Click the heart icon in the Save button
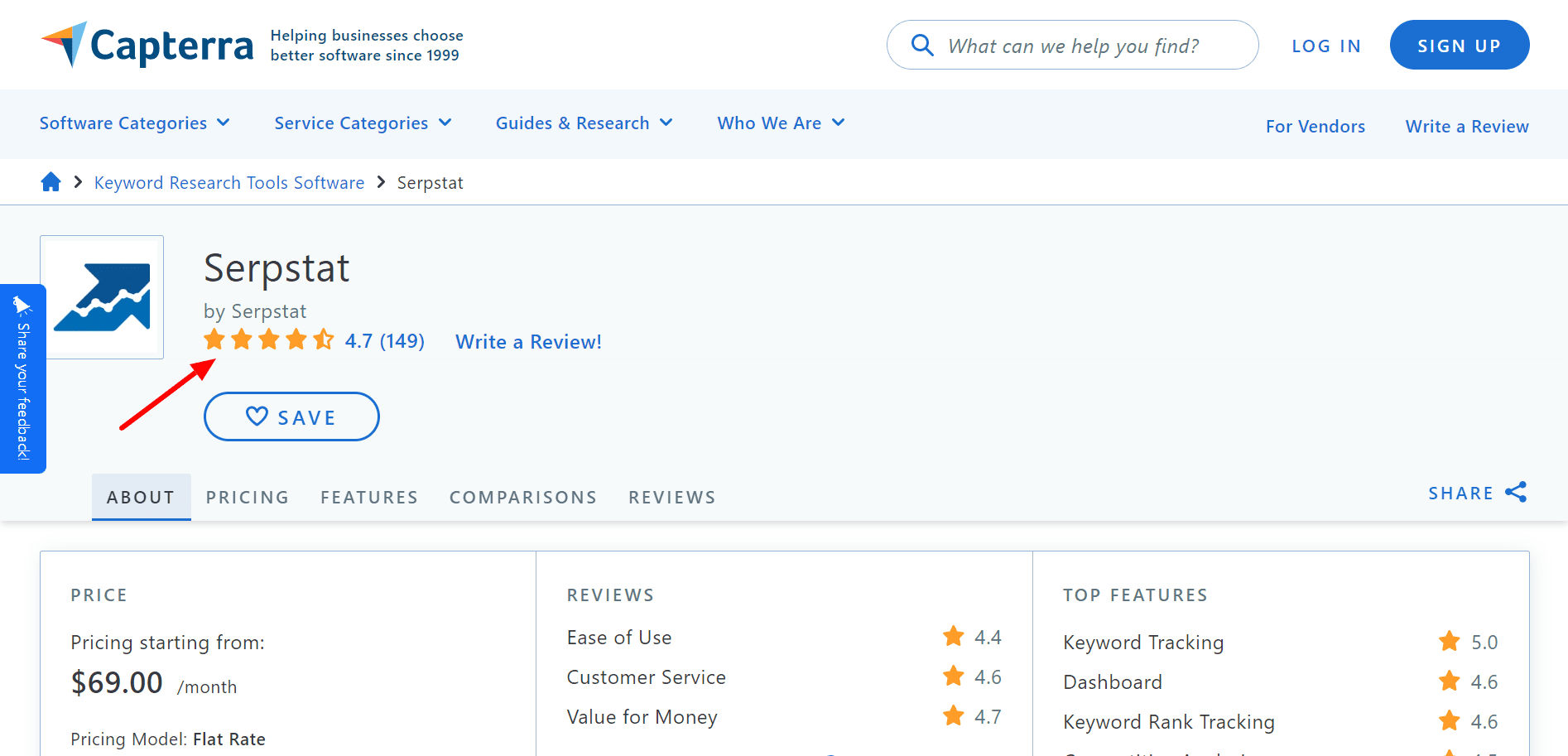This screenshot has width=1568, height=756. pos(257,417)
